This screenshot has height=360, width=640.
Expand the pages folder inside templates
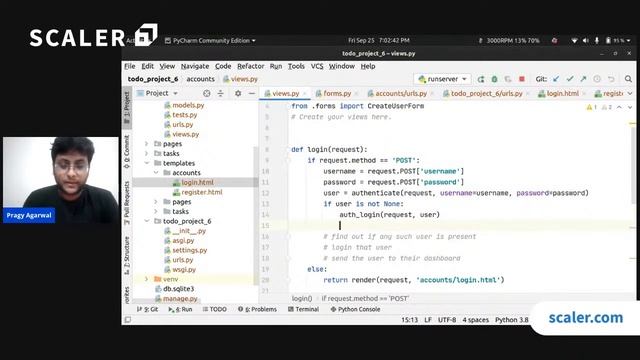click(x=156, y=202)
